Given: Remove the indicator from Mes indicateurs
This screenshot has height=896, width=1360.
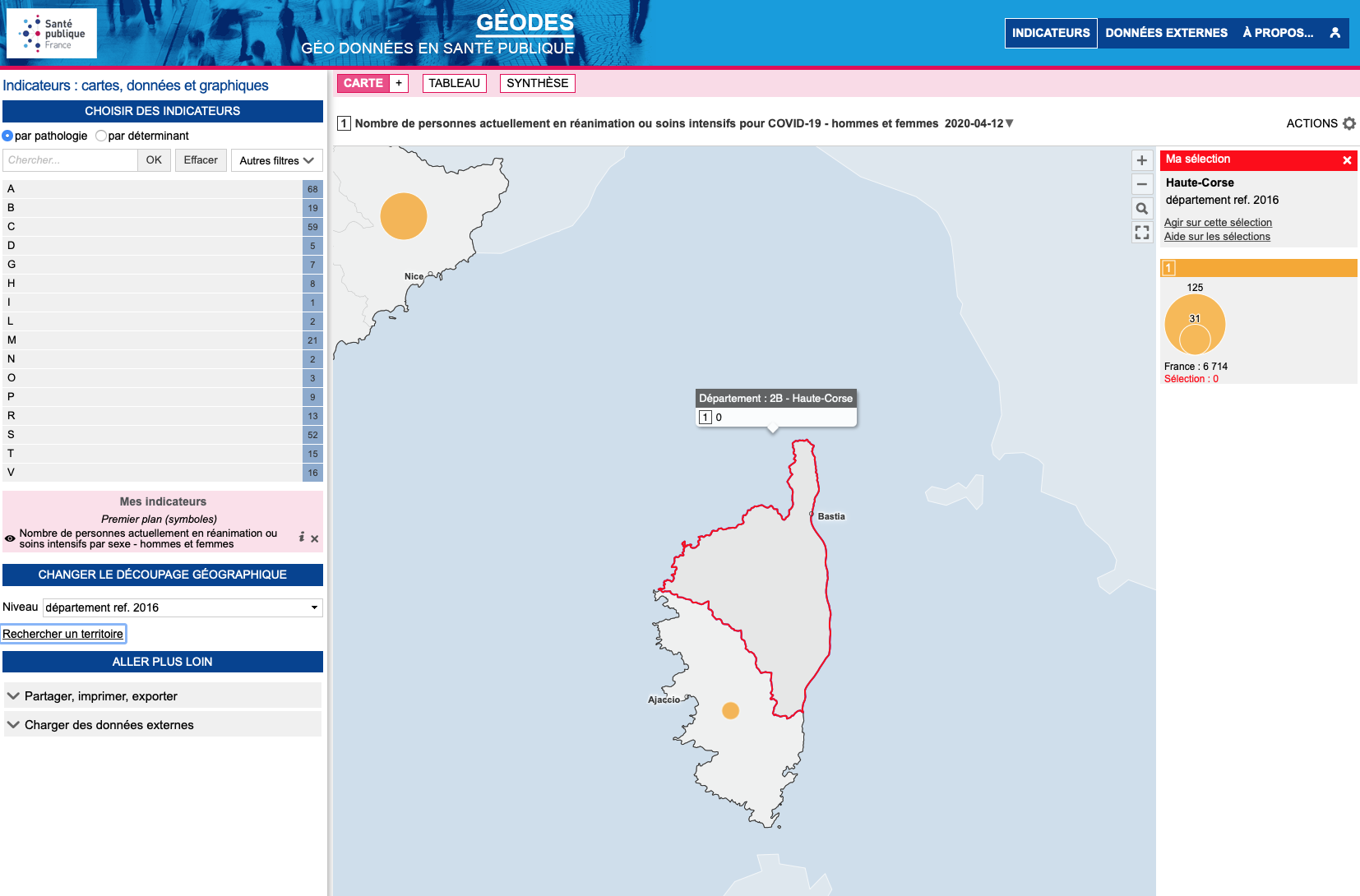Looking at the screenshot, I should click(315, 539).
